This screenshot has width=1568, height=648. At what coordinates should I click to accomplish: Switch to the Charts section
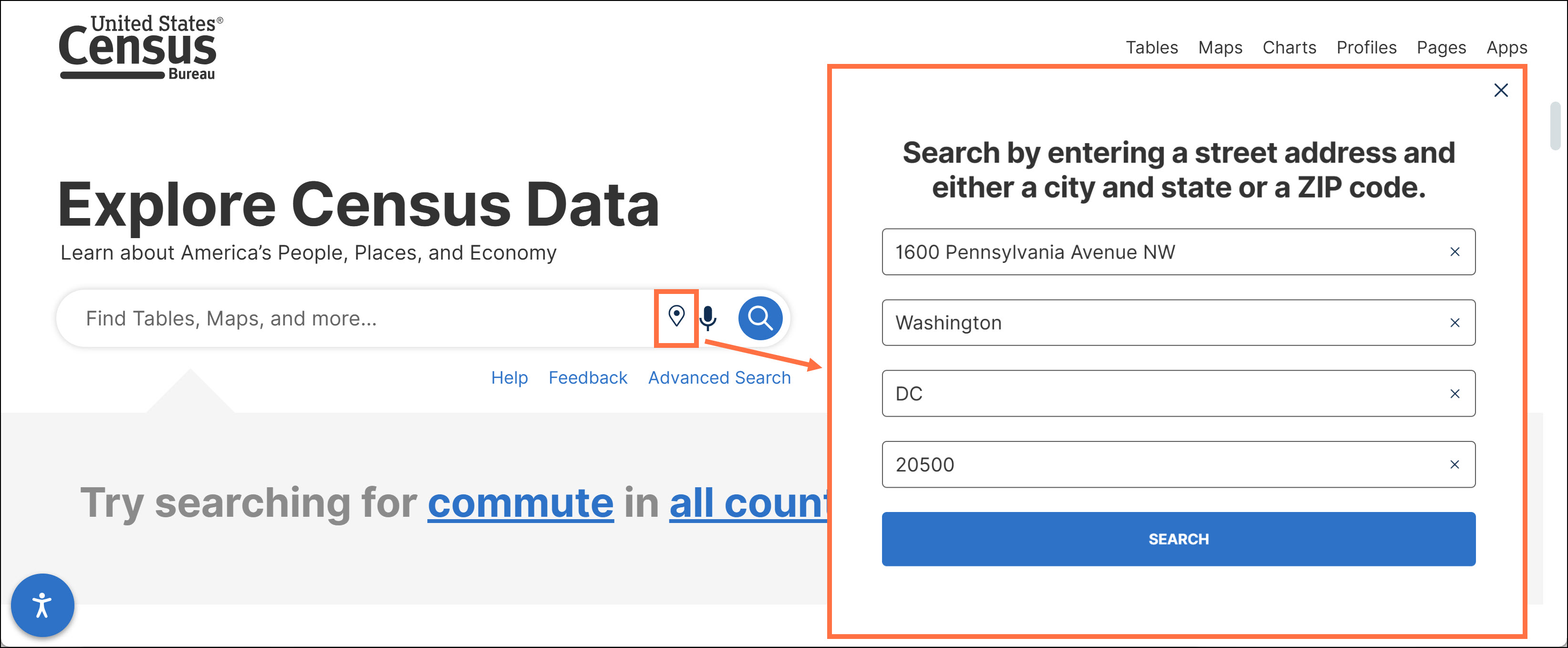(x=1289, y=48)
